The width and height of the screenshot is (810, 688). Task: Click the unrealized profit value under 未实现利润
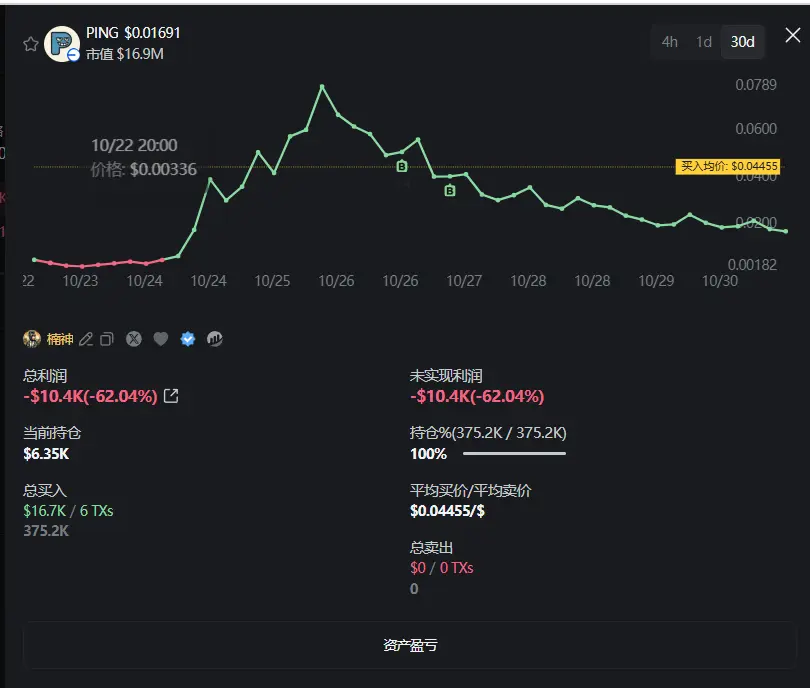click(x=477, y=396)
